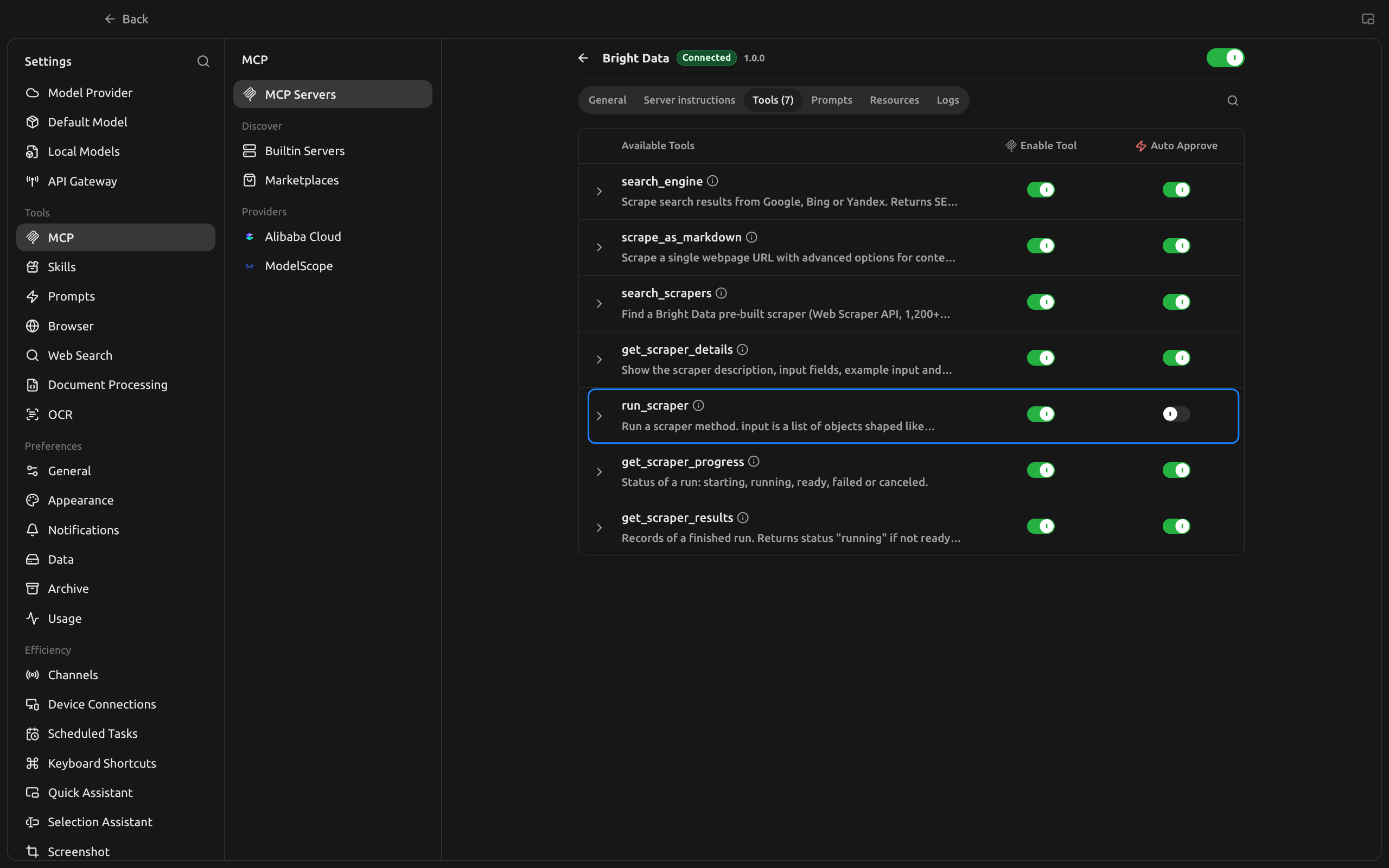Click info icon beside get_scraper_details
1389x868 pixels.
(x=742, y=349)
